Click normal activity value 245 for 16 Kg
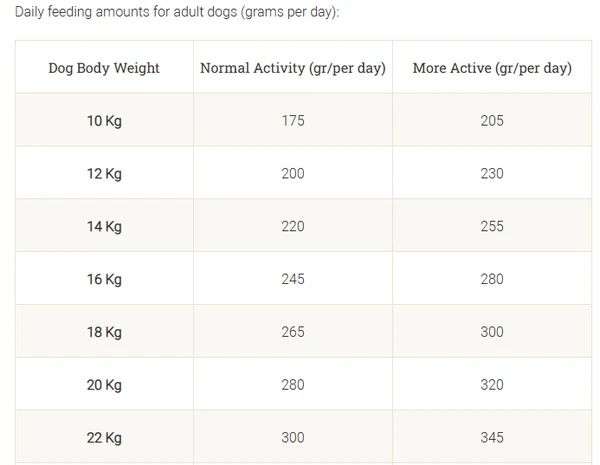Viewport: 600px width, 465px height. [293, 279]
